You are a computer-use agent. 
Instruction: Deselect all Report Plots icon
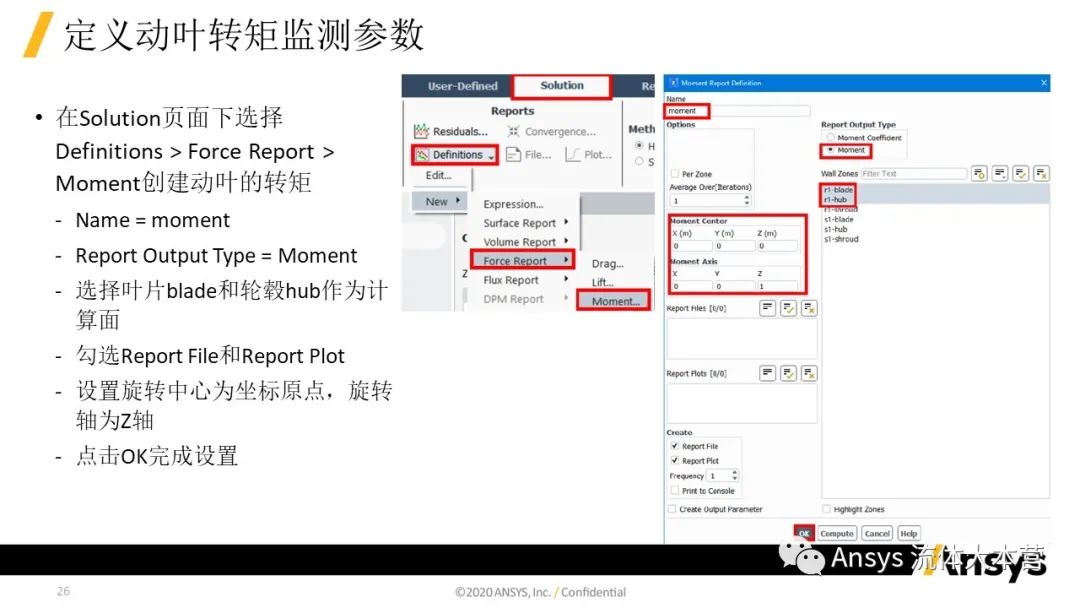(809, 373)
